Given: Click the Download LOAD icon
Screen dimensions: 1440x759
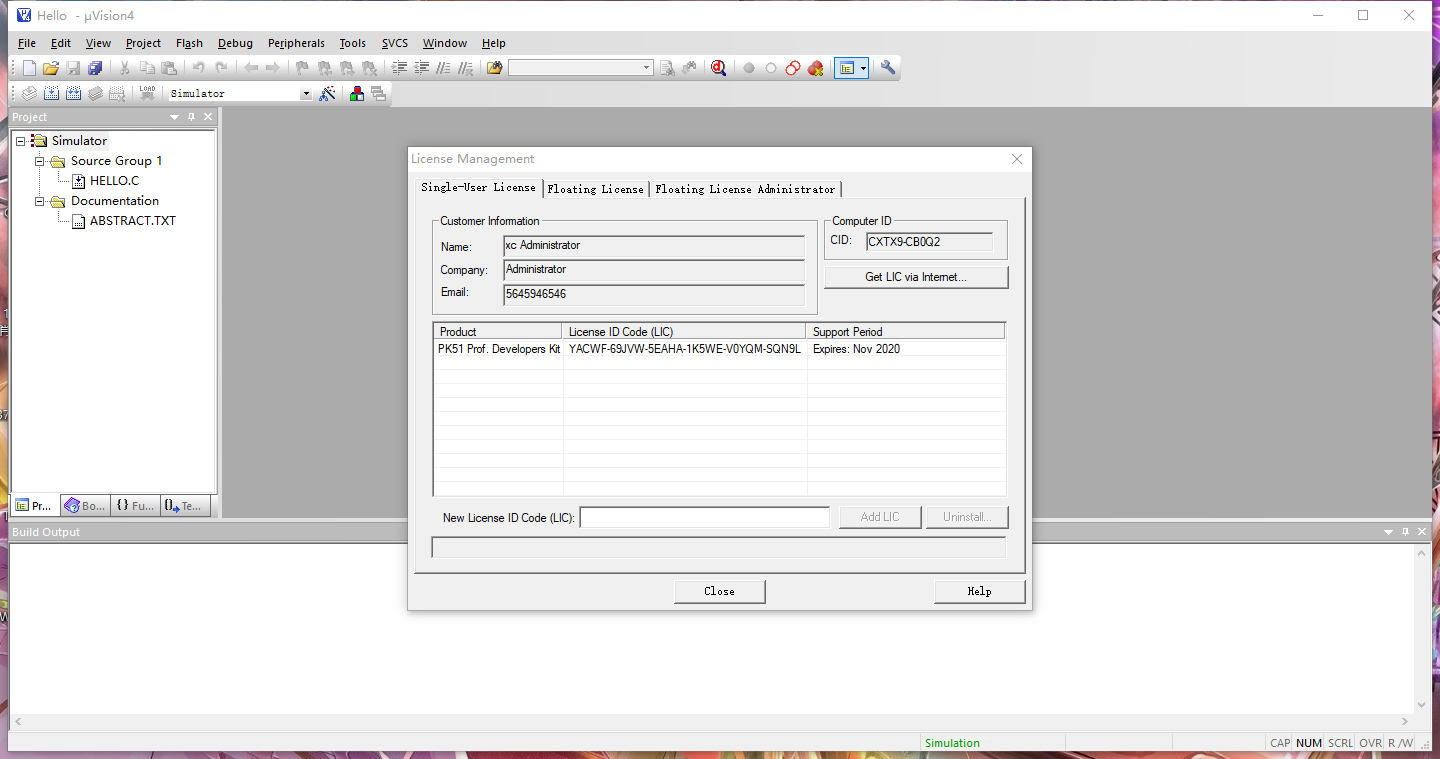Looking at the screenshot, I should (x=147, y=93).
